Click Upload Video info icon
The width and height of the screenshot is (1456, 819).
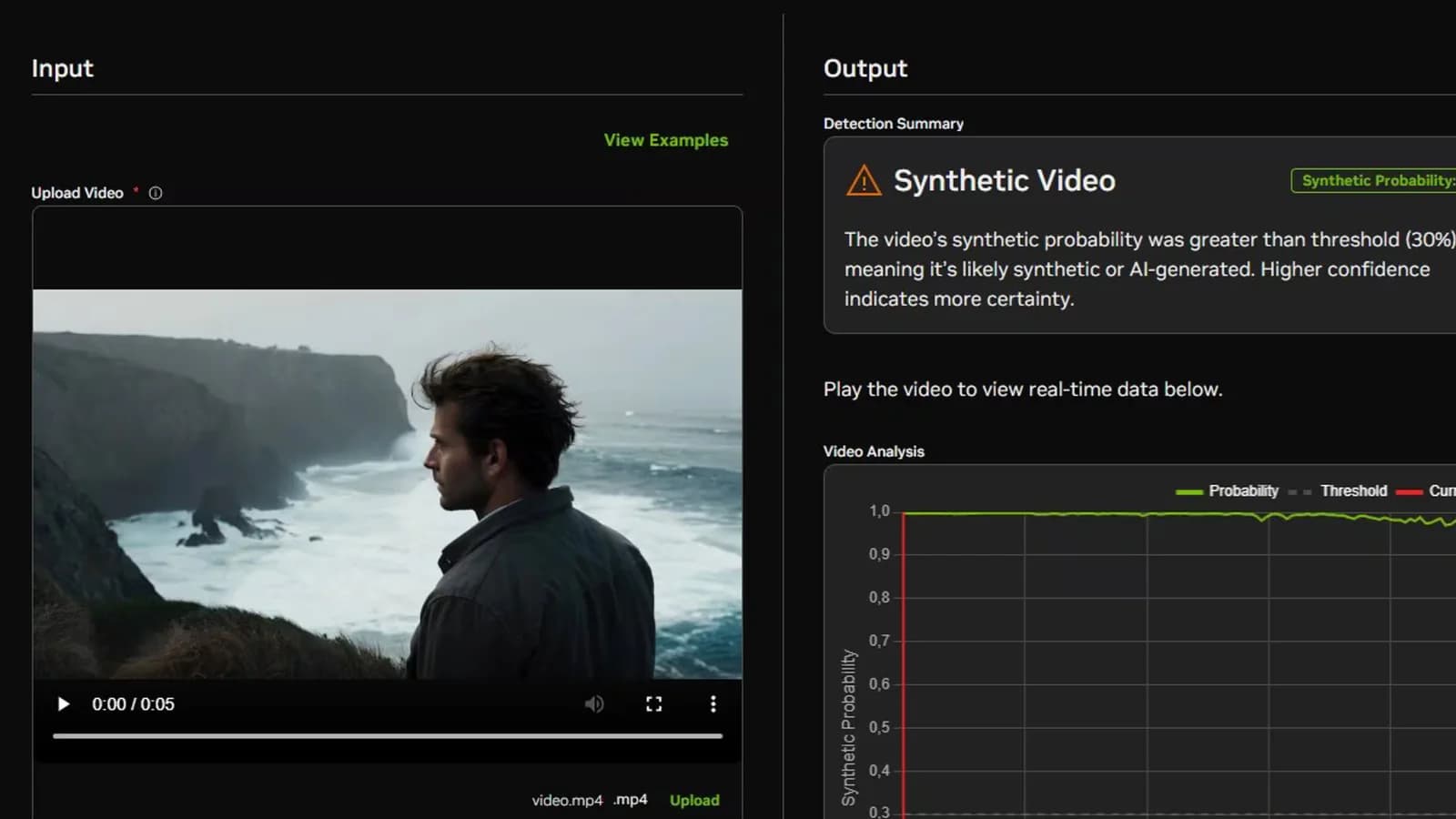coord(156,193)
